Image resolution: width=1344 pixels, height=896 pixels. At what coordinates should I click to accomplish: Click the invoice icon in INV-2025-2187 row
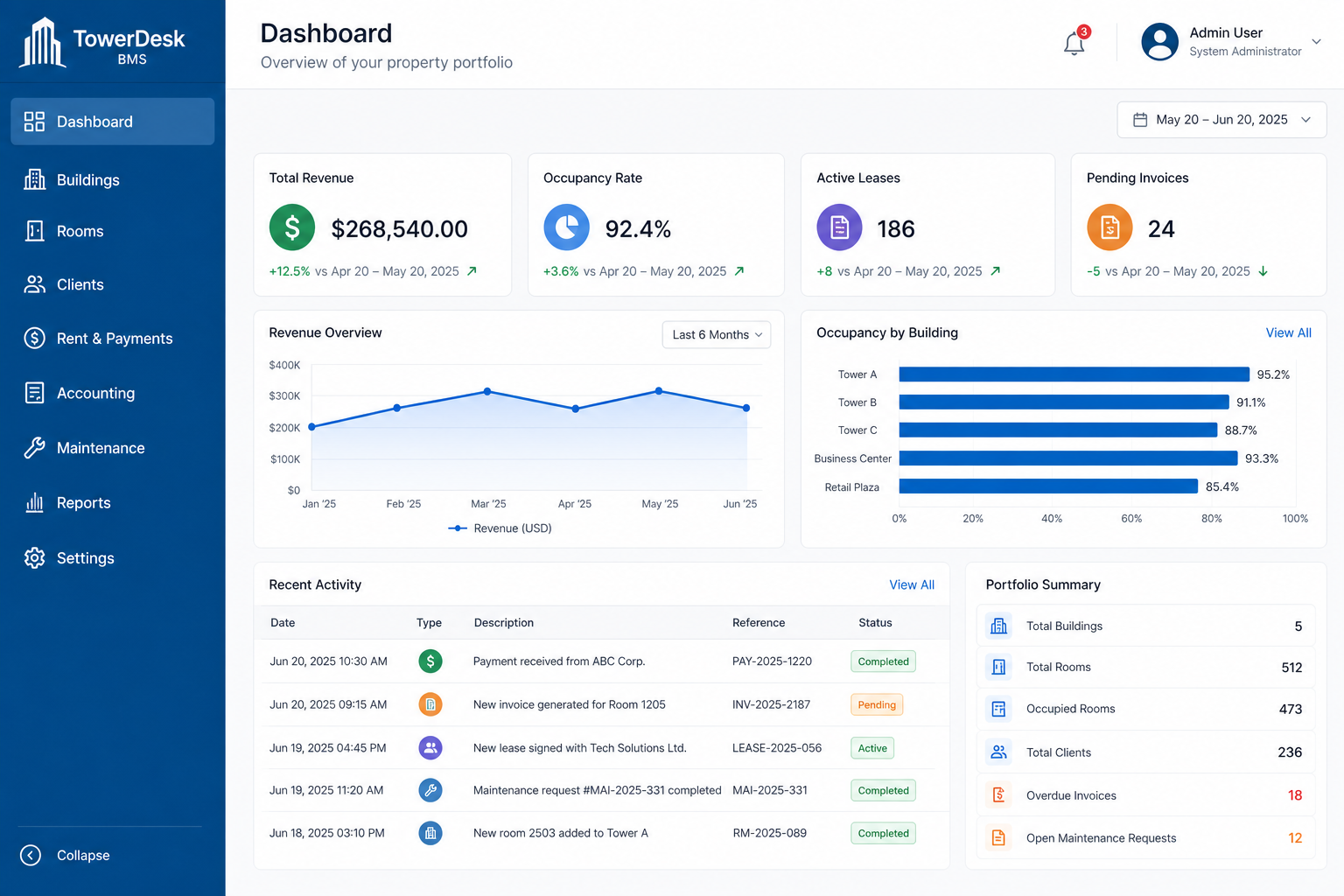point(430,704)
